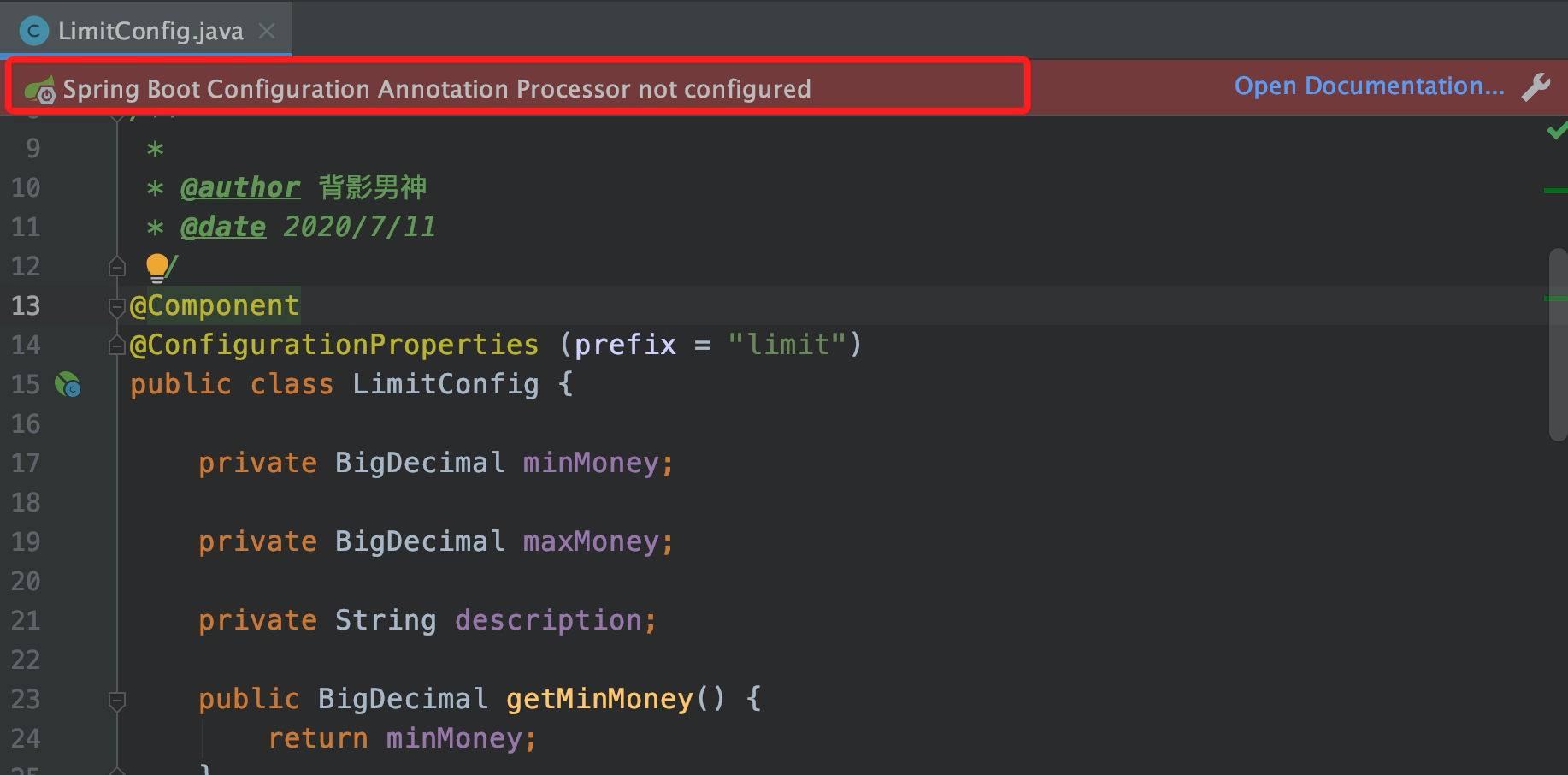Click the @Component annotation text
Screen dimensions: 1568x775
tap(215, 305)
